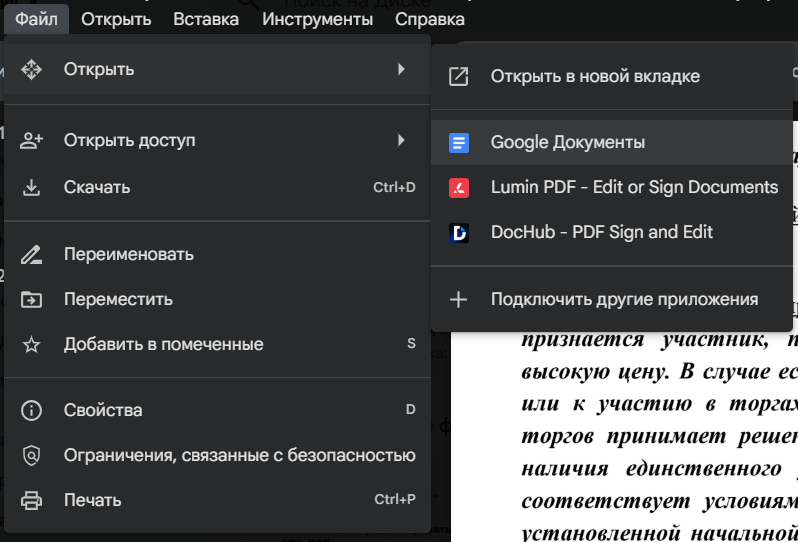The height and width of the screenshot is (542, 798).
Task: Choose Переименовать to rename the file
Action: 217,254
